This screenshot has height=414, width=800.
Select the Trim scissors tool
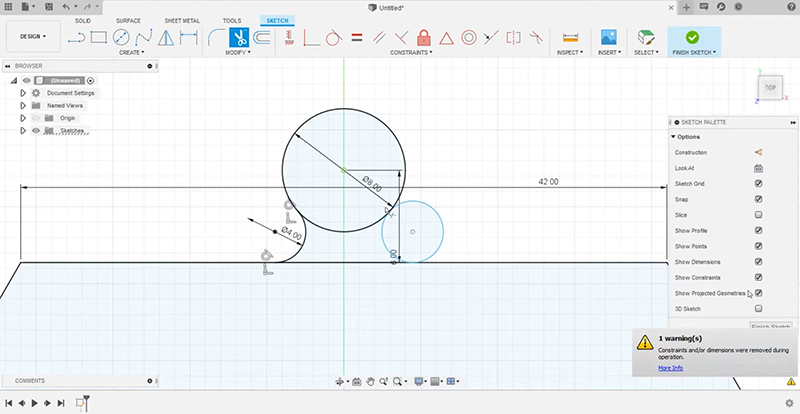click(x=239, y=38)
